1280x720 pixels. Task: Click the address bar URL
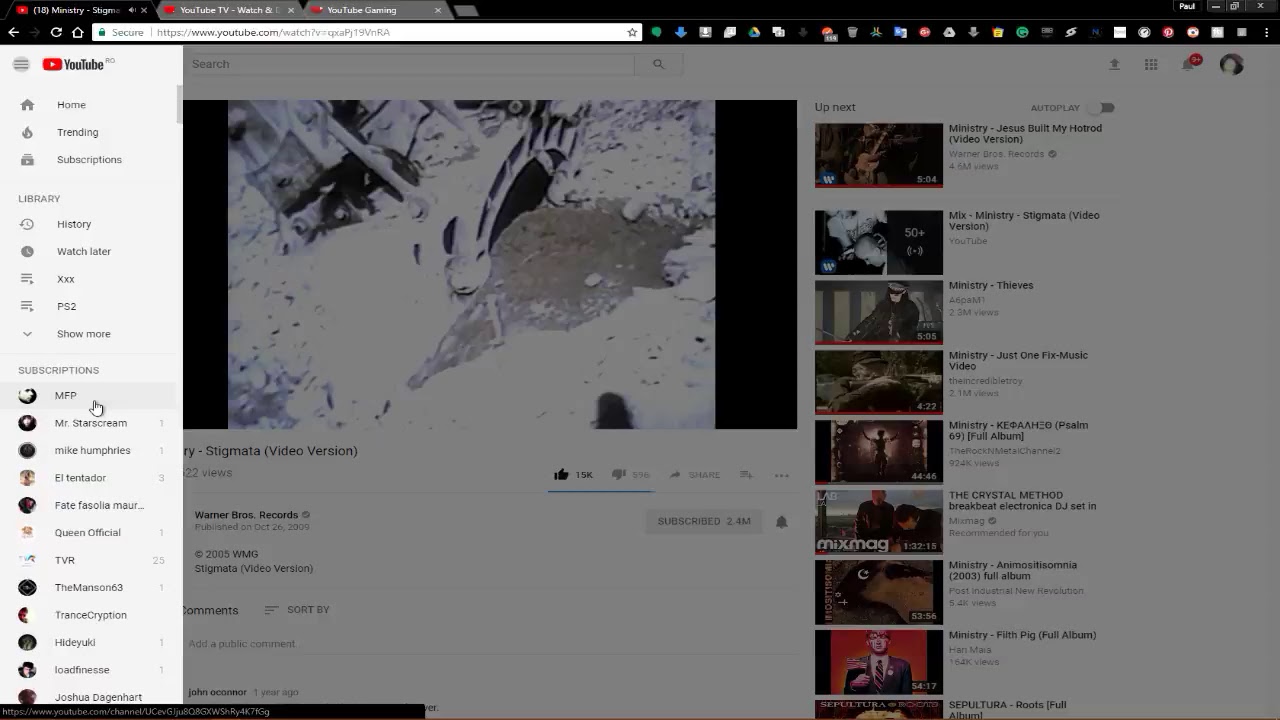click(x=273, y=32)
